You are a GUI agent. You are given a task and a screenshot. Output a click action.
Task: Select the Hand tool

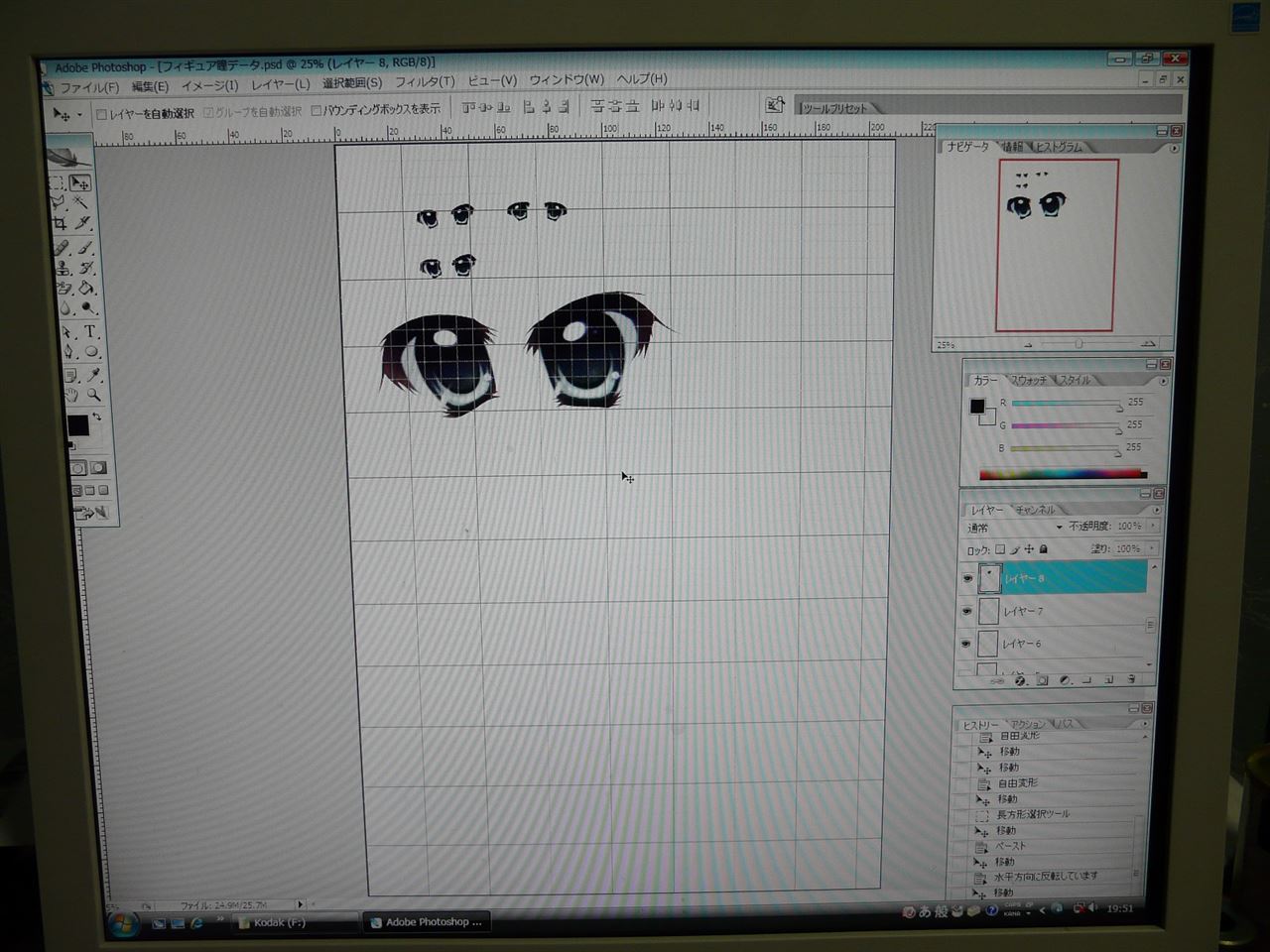pos(70,395)
